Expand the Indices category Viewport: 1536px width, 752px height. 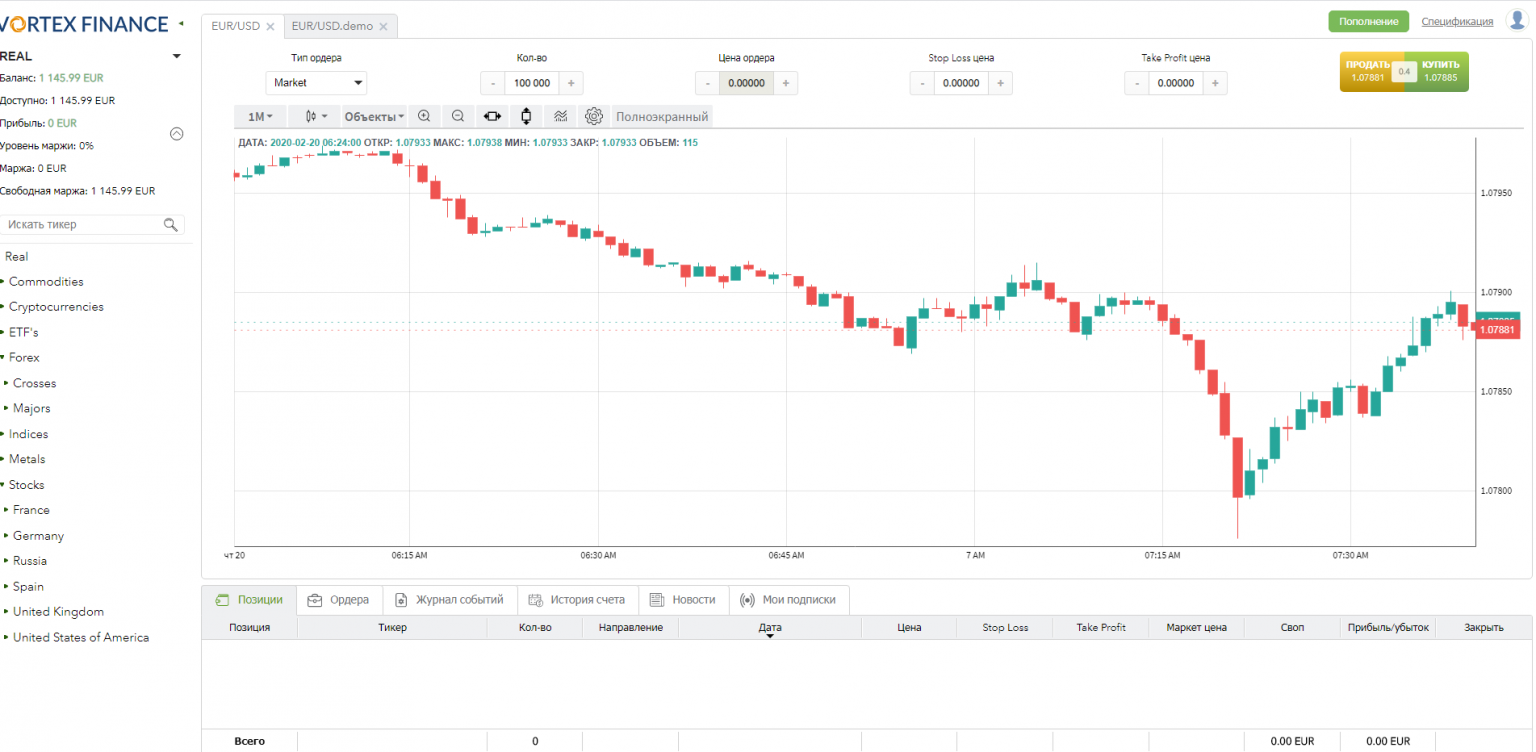(28, 434)
